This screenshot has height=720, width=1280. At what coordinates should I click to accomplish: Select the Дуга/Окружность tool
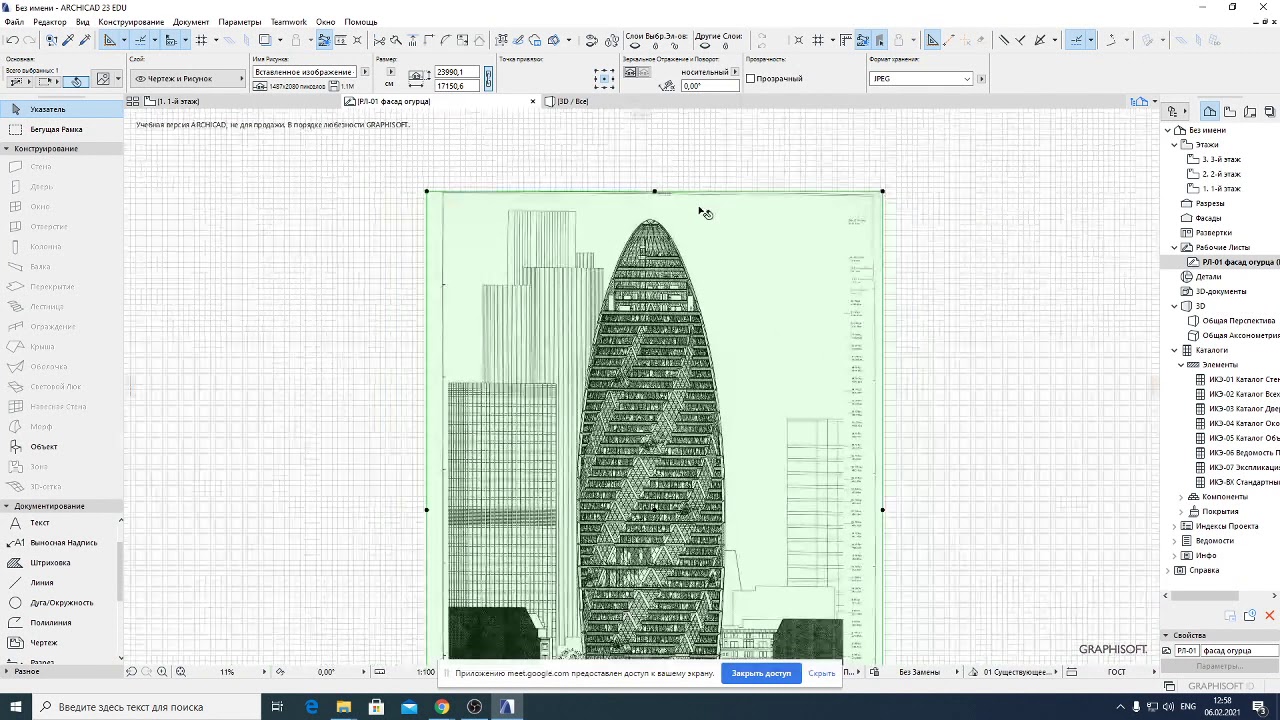tap(60, 603)
